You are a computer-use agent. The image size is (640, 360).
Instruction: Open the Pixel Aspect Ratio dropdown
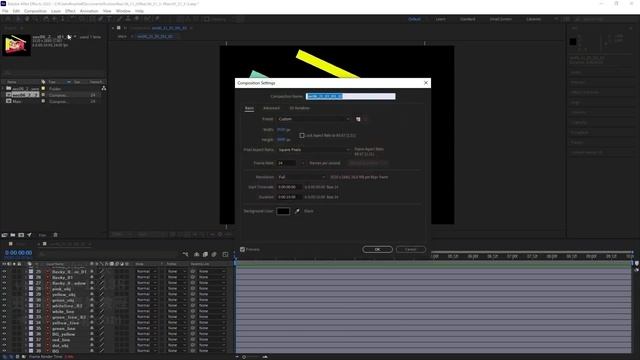[313, 150]
